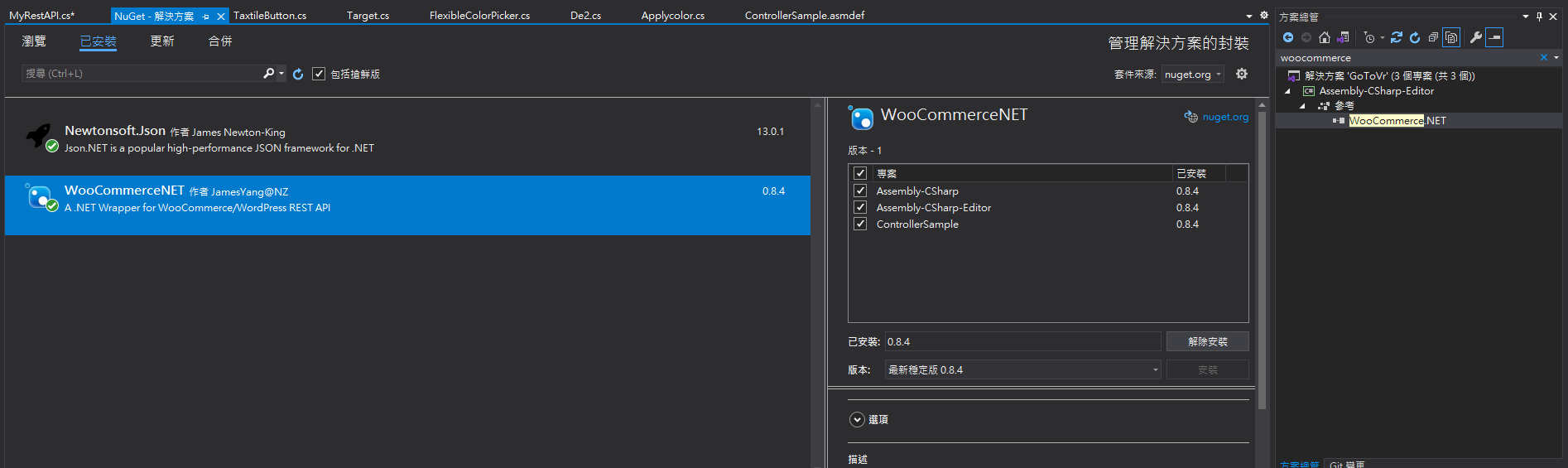Click the 解除安裝 uninstall button
The image size is (1568, 468).
[1207, 341]
